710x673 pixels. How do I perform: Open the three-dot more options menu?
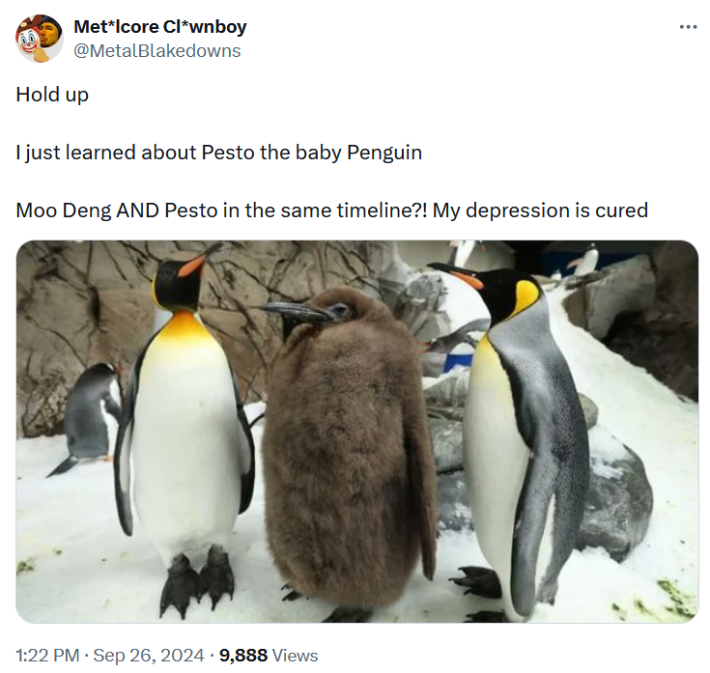(x=688, y=28)
